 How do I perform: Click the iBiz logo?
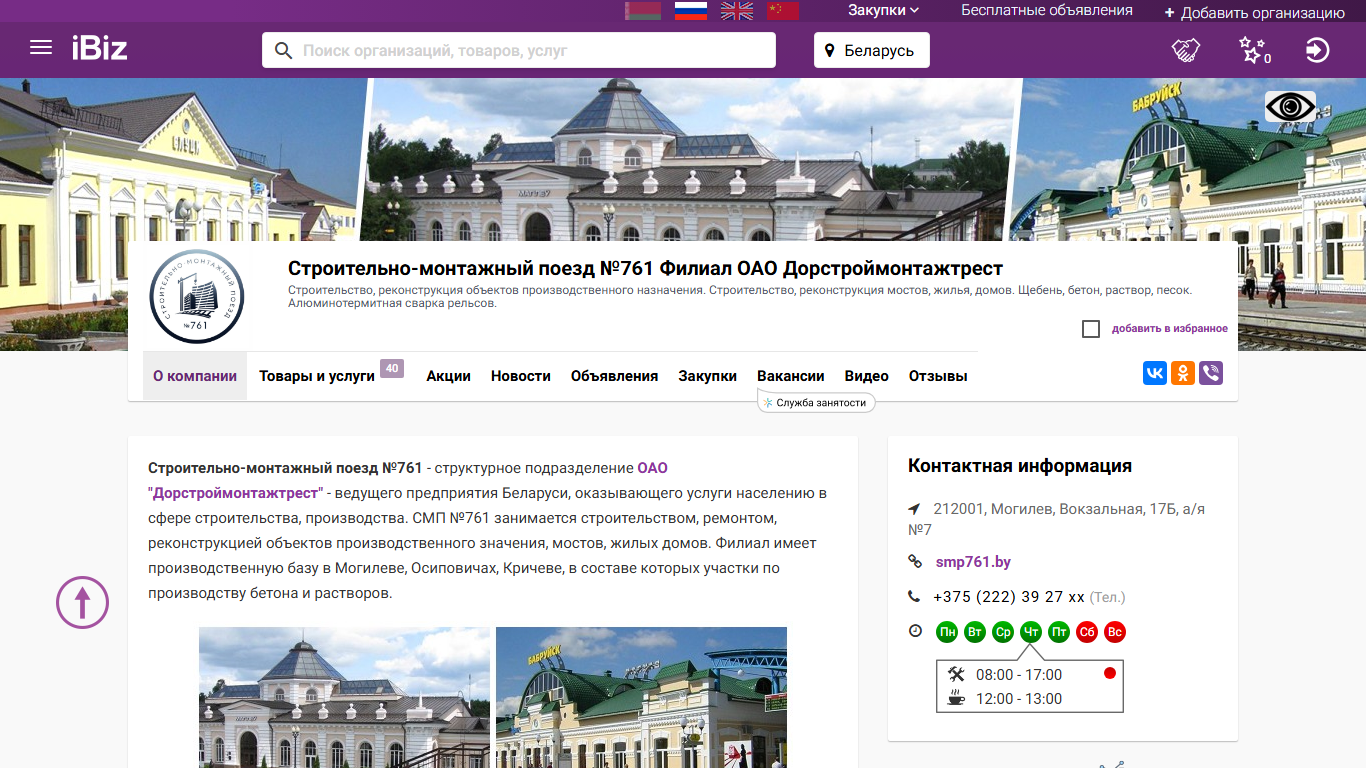point(99,48)
